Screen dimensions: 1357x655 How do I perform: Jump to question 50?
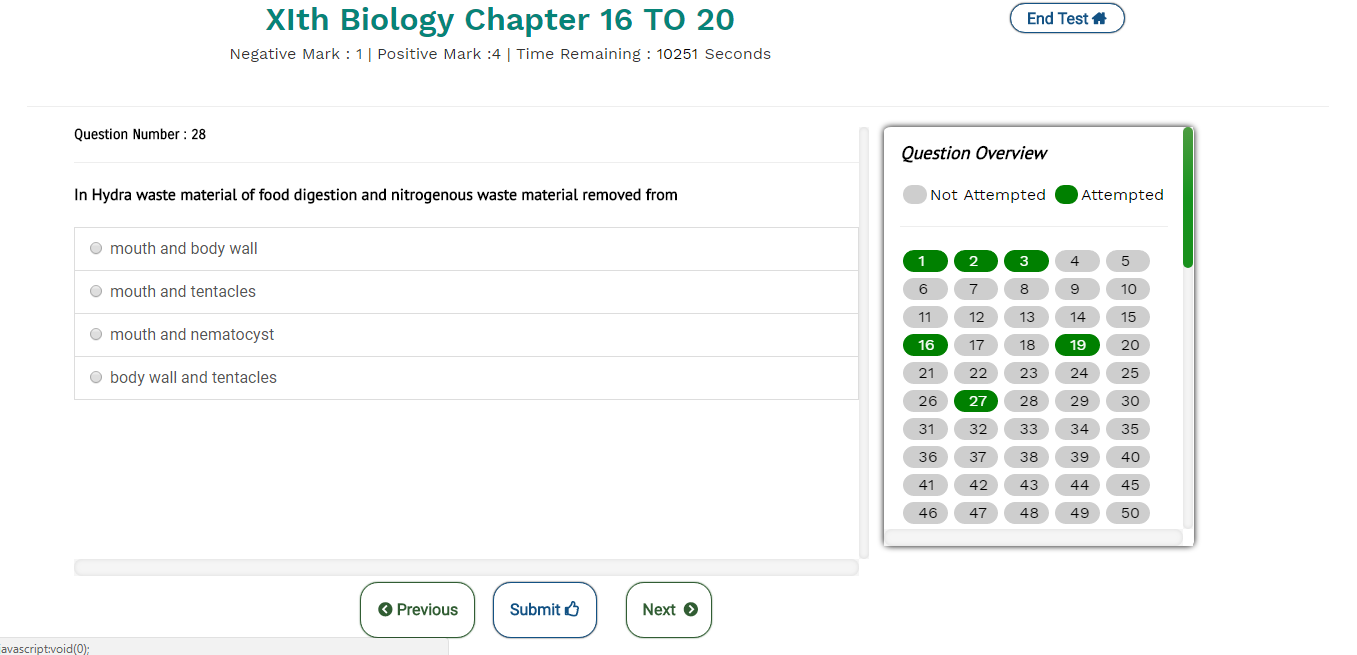pyautogui.click(x=1128, y=513)
